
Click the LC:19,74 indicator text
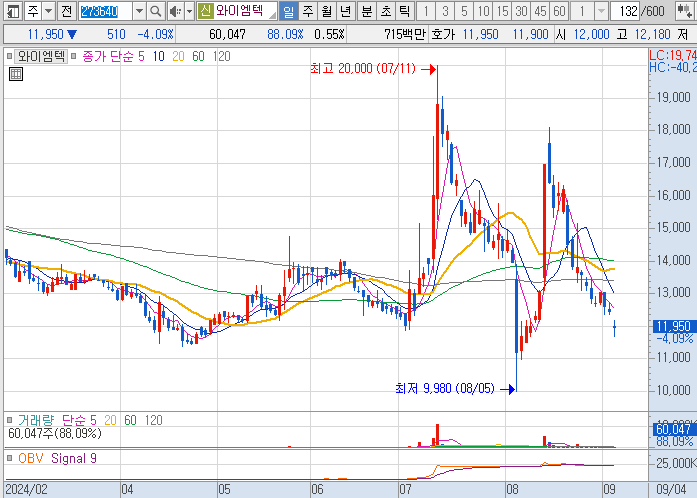(x=673, y=55)
